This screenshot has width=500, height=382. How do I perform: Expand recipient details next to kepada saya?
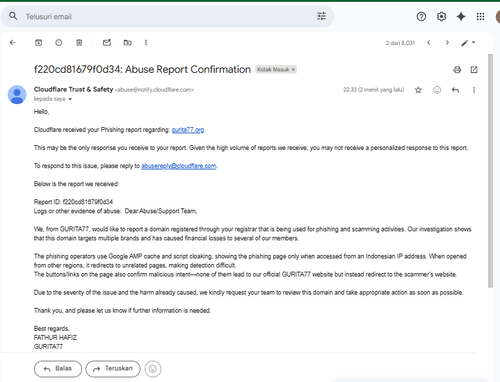click(70, 99)
